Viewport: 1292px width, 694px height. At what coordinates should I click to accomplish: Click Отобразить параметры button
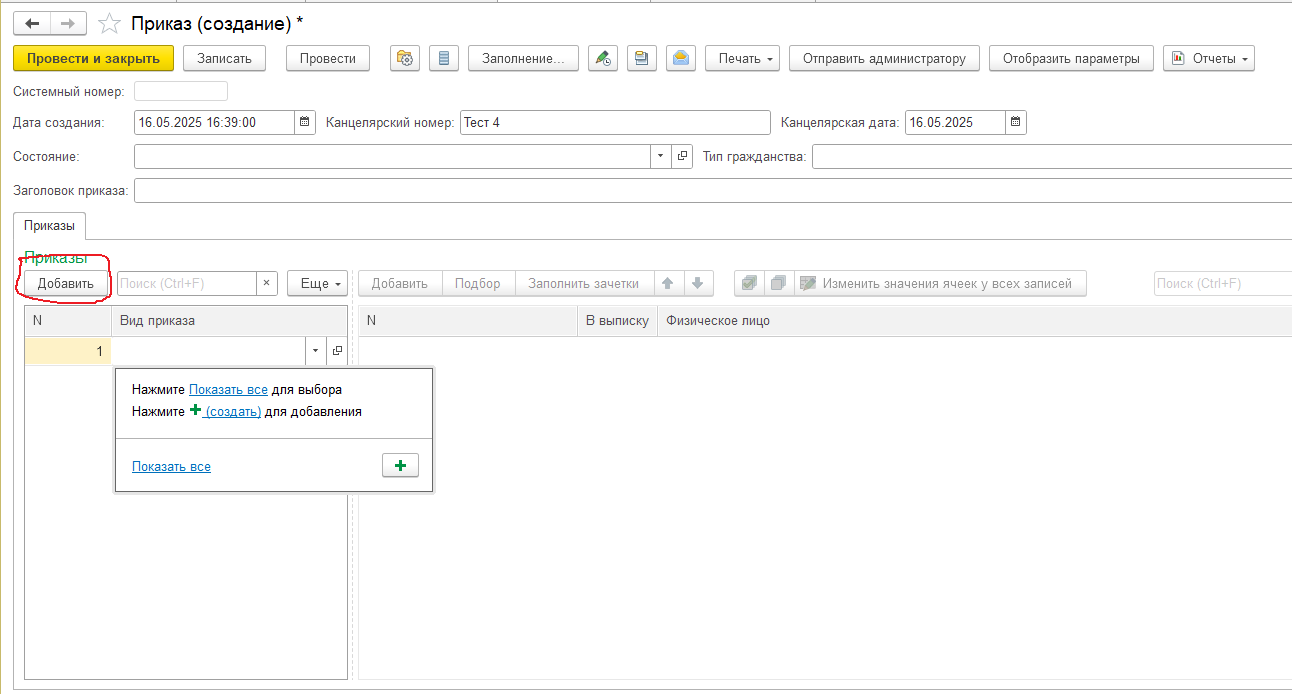coord(1072,59)
